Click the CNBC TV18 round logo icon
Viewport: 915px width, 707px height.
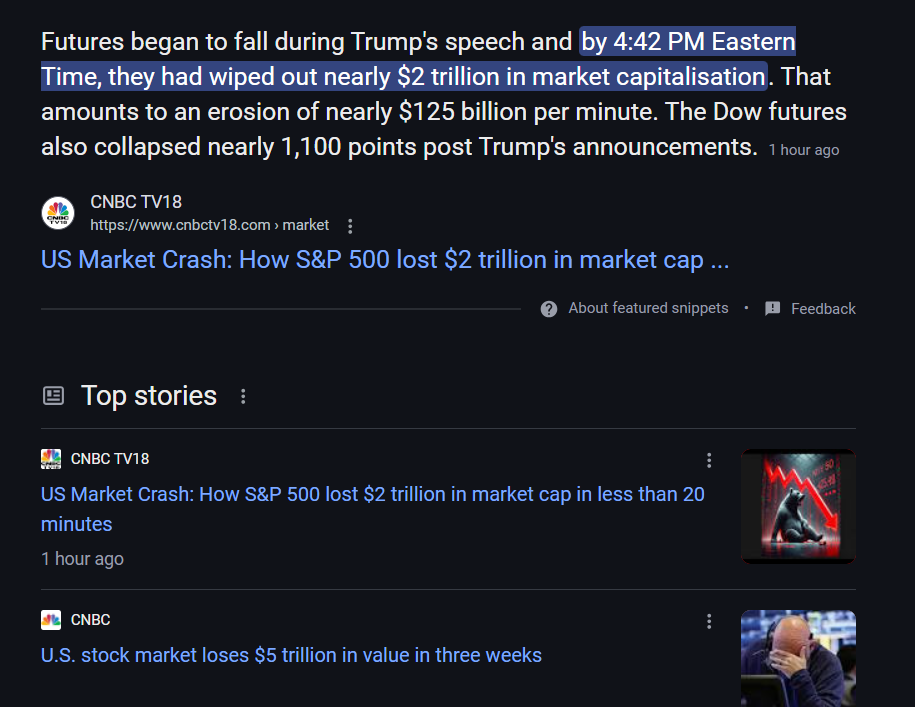(58, 213)
